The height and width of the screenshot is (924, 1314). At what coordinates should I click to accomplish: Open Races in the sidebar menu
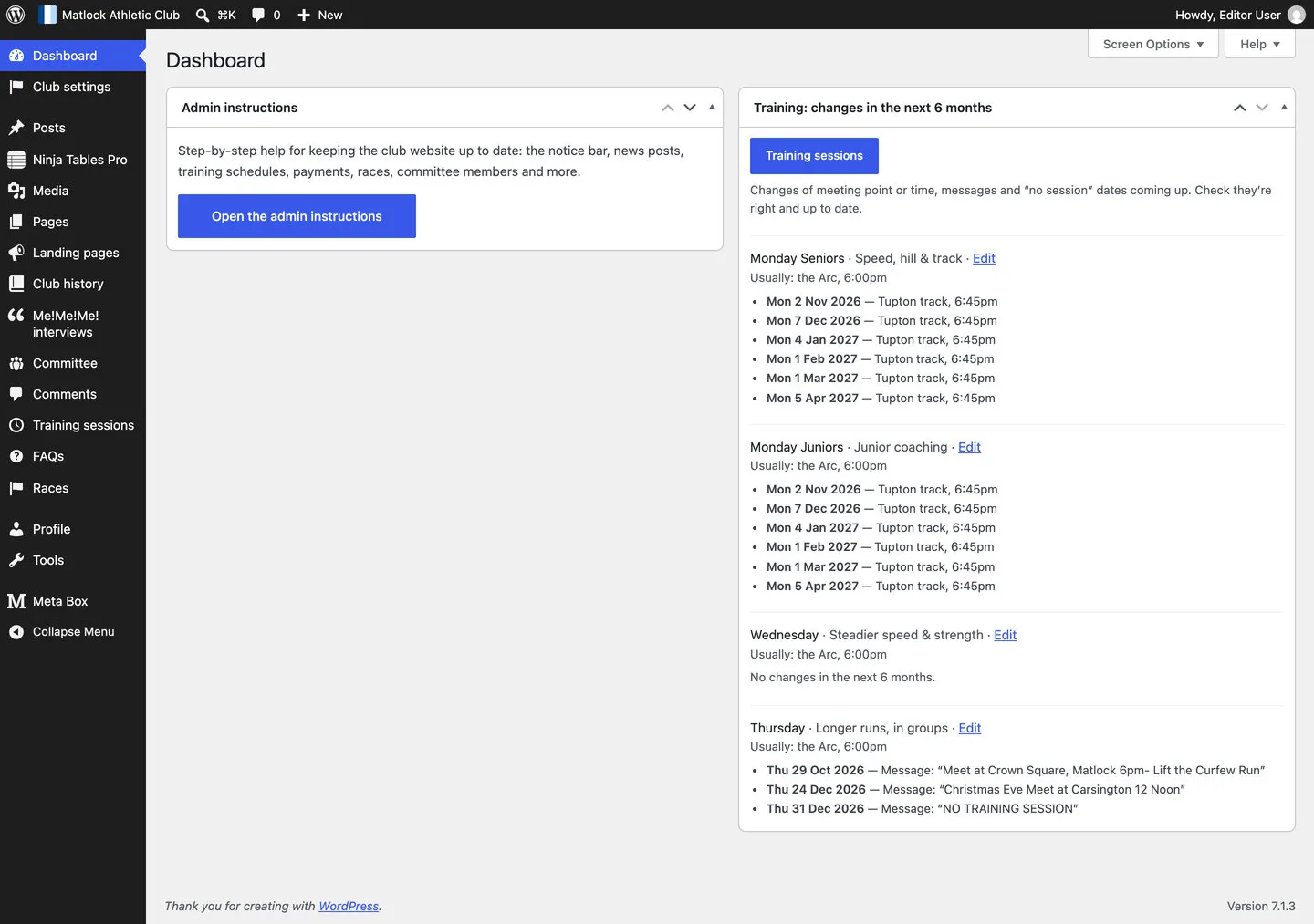(x=73, y=488)
